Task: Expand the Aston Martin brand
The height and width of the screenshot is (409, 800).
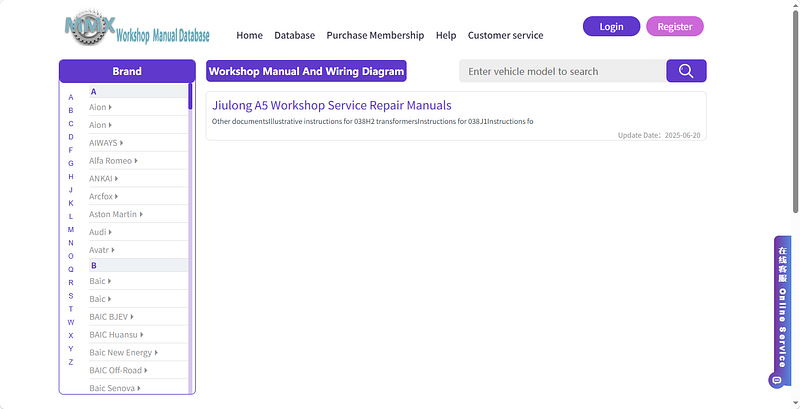Action: coord(116,214)
